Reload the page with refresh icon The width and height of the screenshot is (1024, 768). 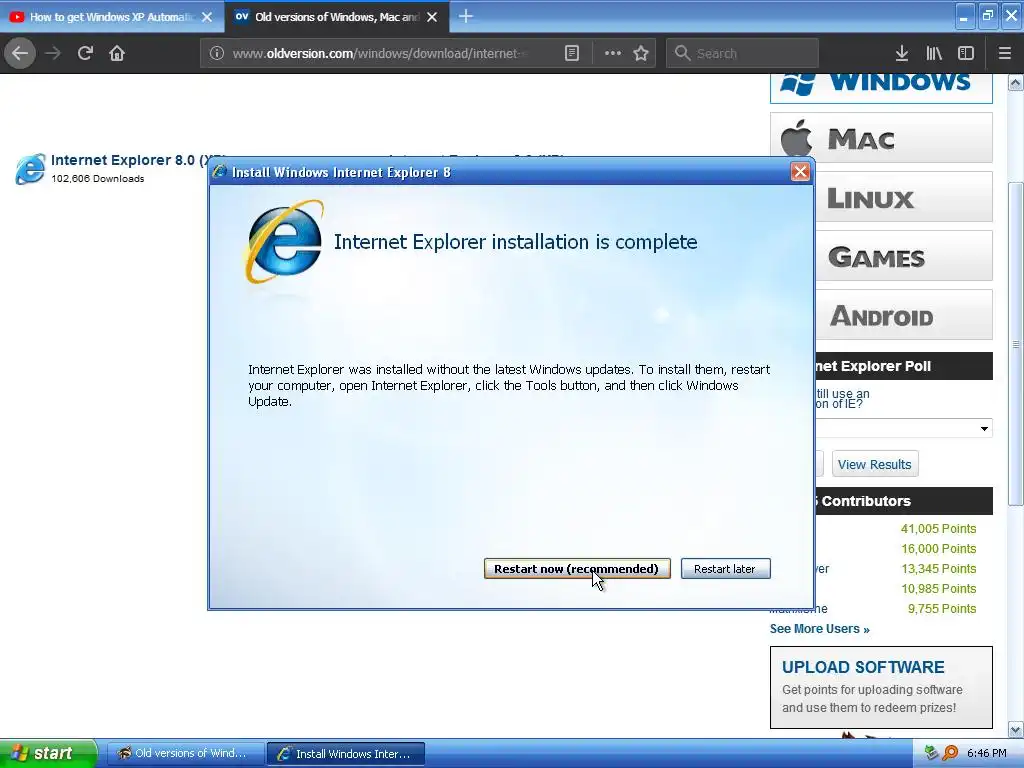[85, 53]
